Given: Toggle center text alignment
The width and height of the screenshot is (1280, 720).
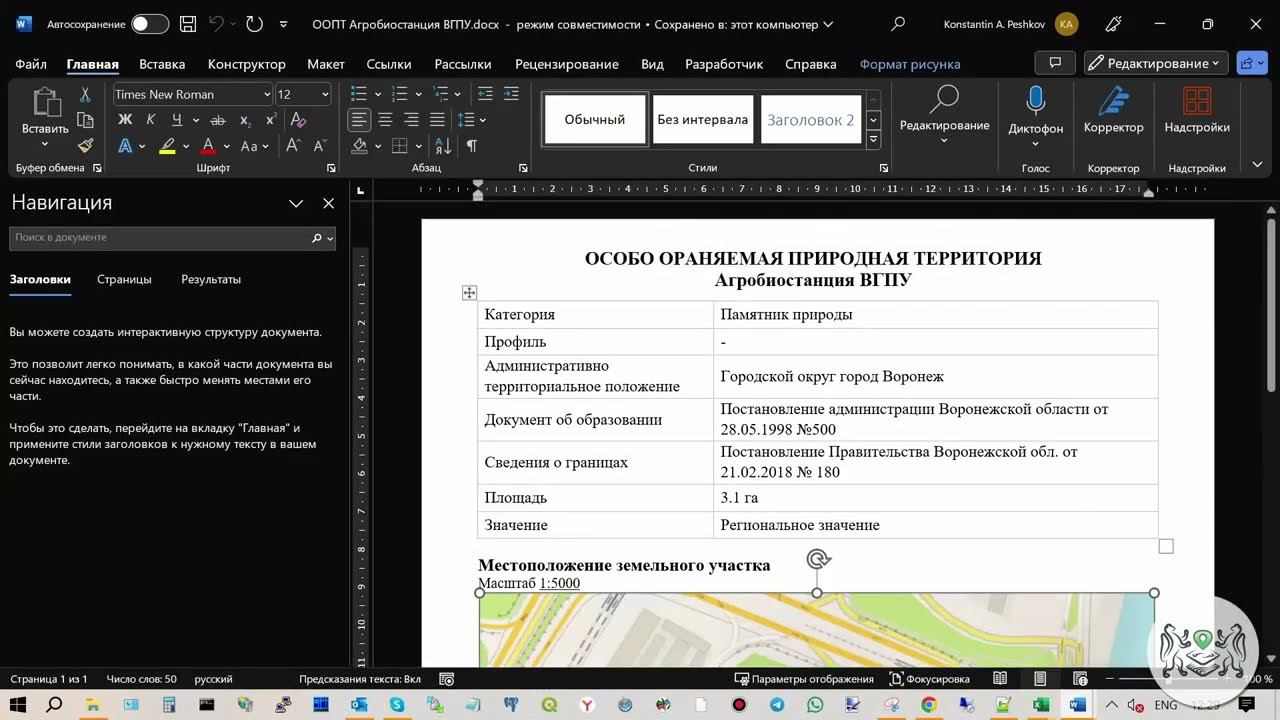Looking at the screenshot, I should point(385,120).
